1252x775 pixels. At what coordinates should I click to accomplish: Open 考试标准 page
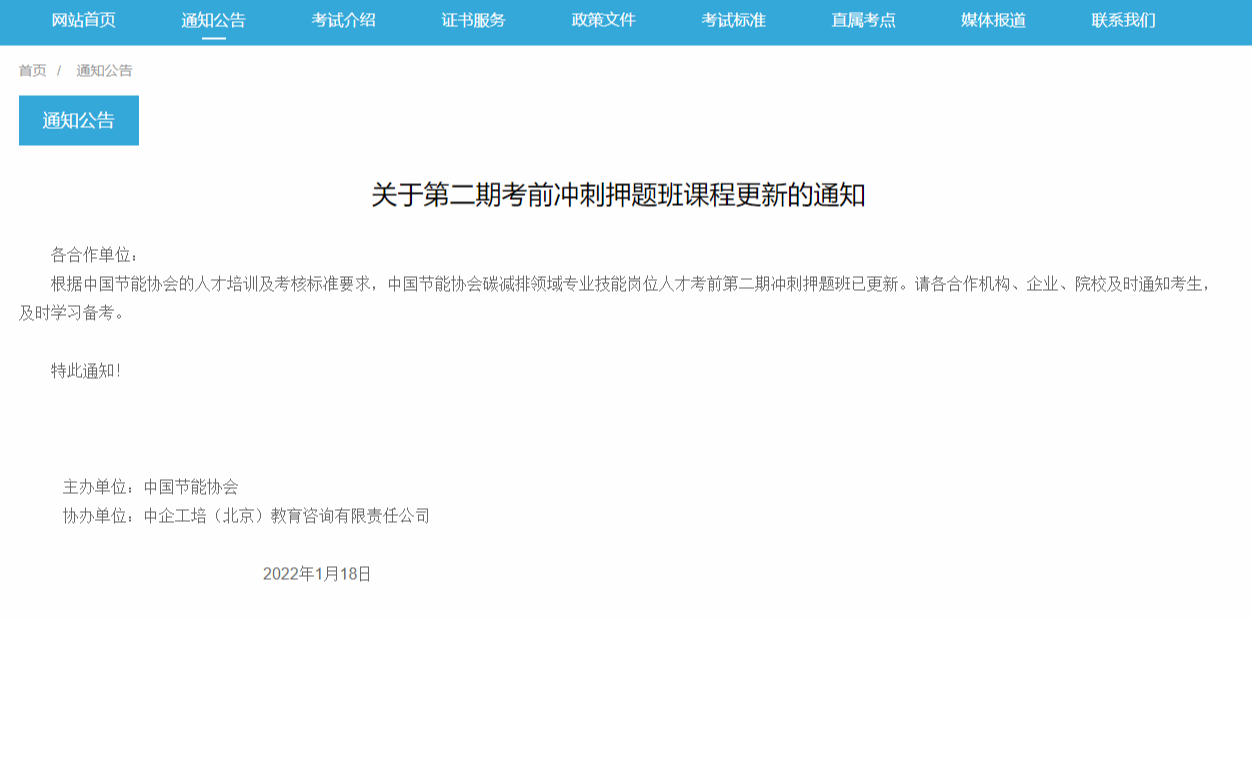[734, 20]
